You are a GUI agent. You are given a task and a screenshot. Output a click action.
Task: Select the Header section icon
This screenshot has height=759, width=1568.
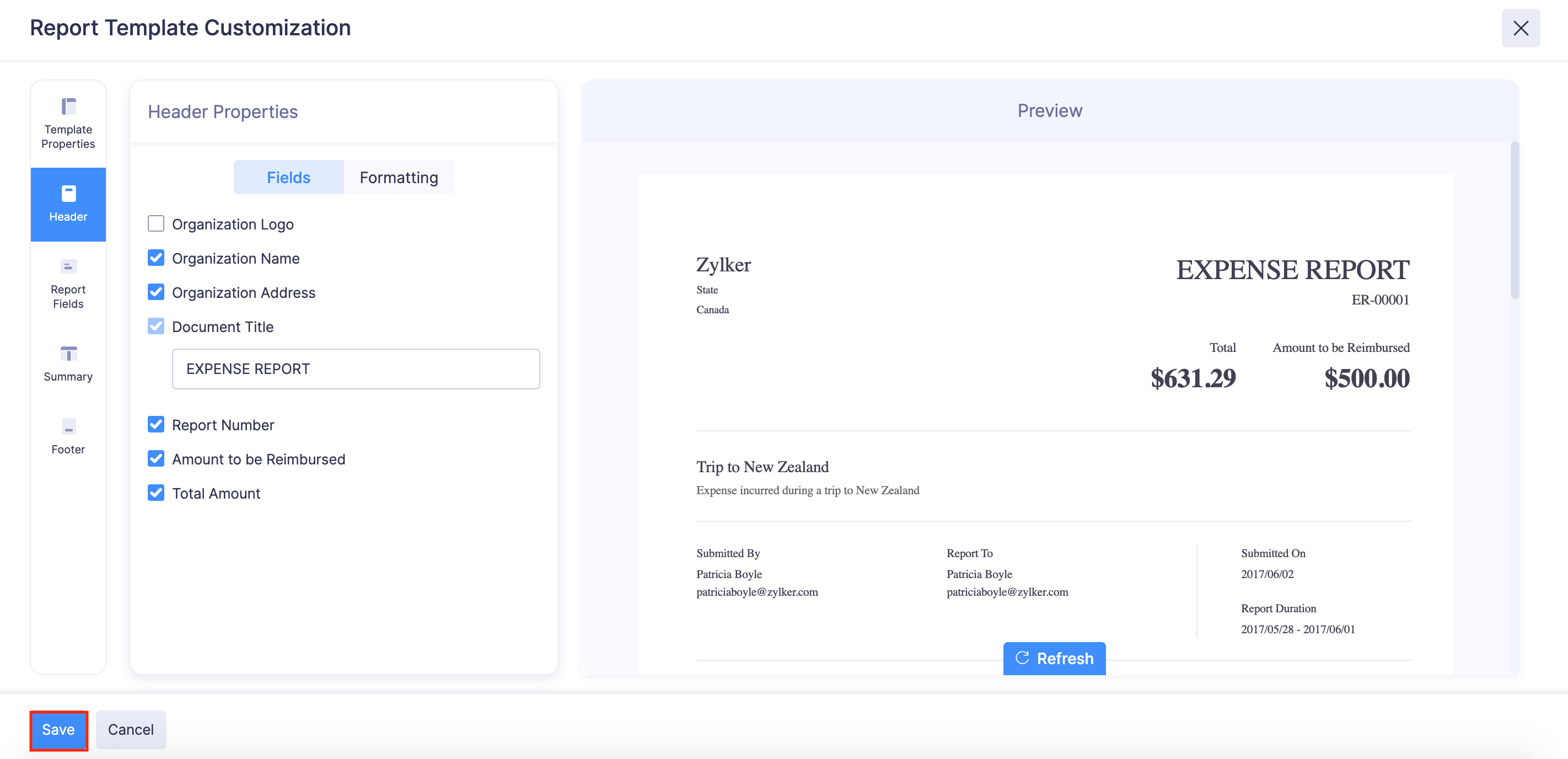(68, 194)
